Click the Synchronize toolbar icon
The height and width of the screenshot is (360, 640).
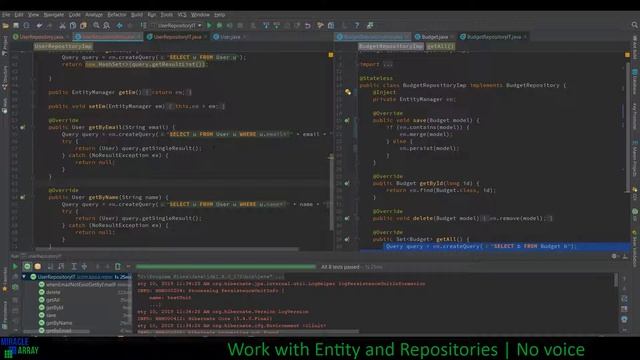tap(27, 25)
